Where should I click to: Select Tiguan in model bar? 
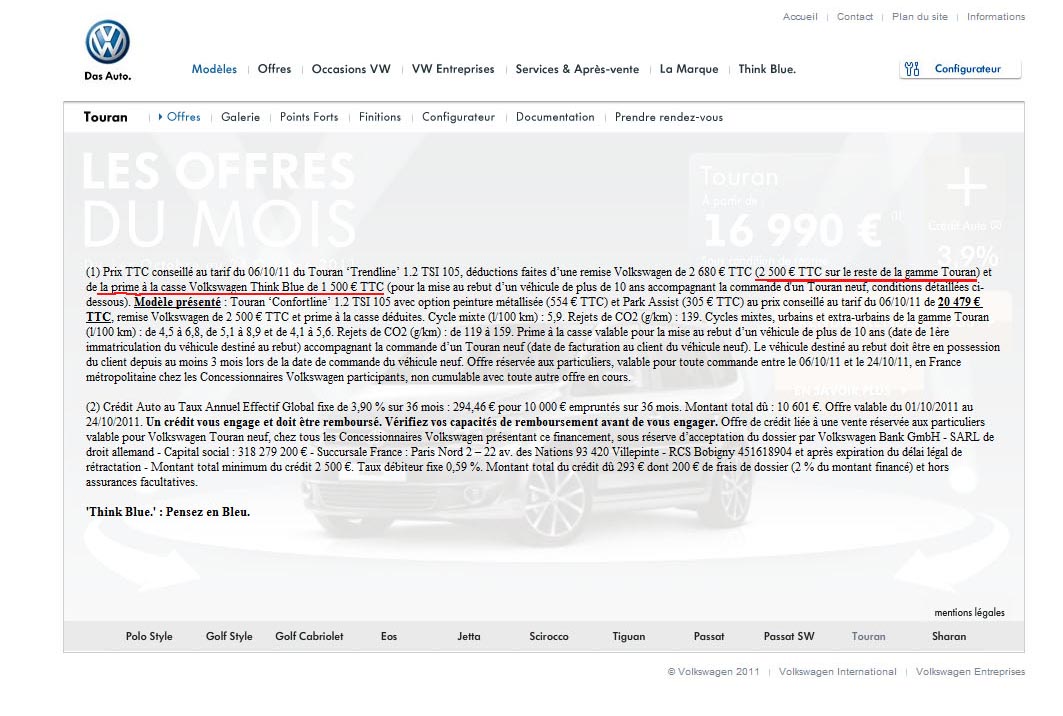coord(629,636)
